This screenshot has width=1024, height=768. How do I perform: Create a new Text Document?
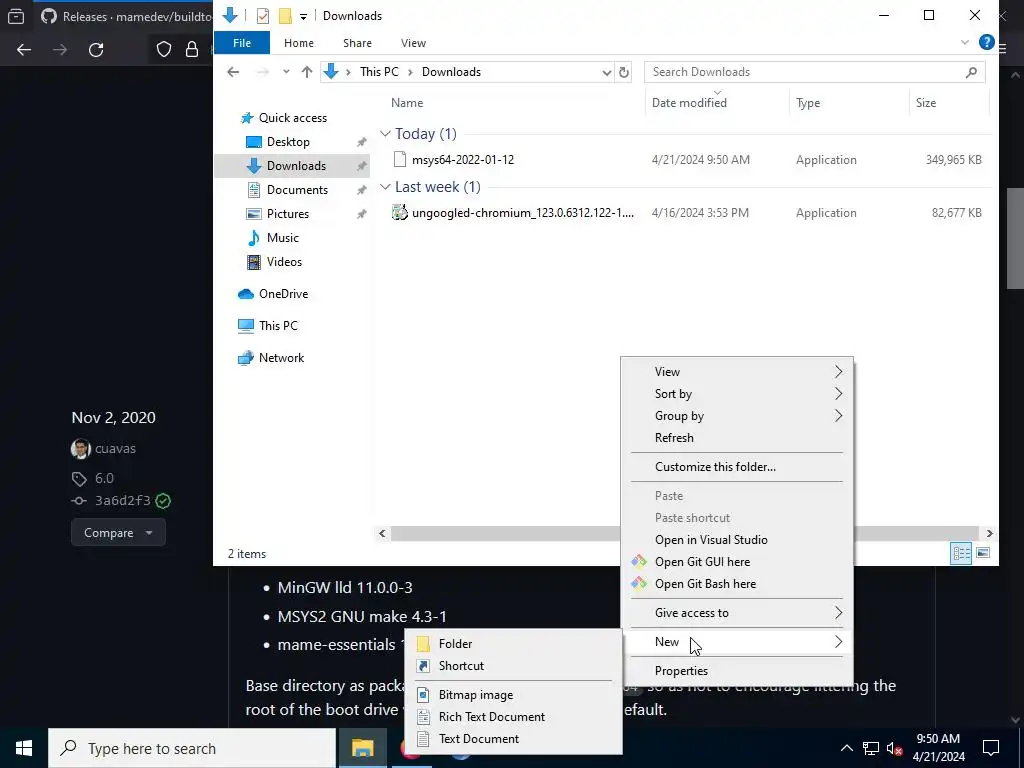click(513, 739)
